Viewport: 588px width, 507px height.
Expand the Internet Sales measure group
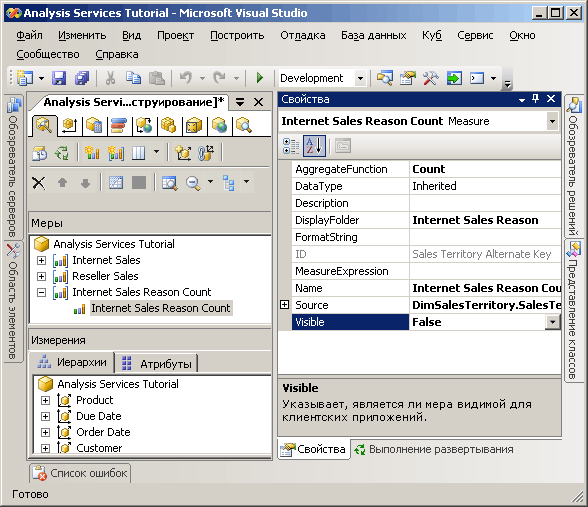pos(42,260)
